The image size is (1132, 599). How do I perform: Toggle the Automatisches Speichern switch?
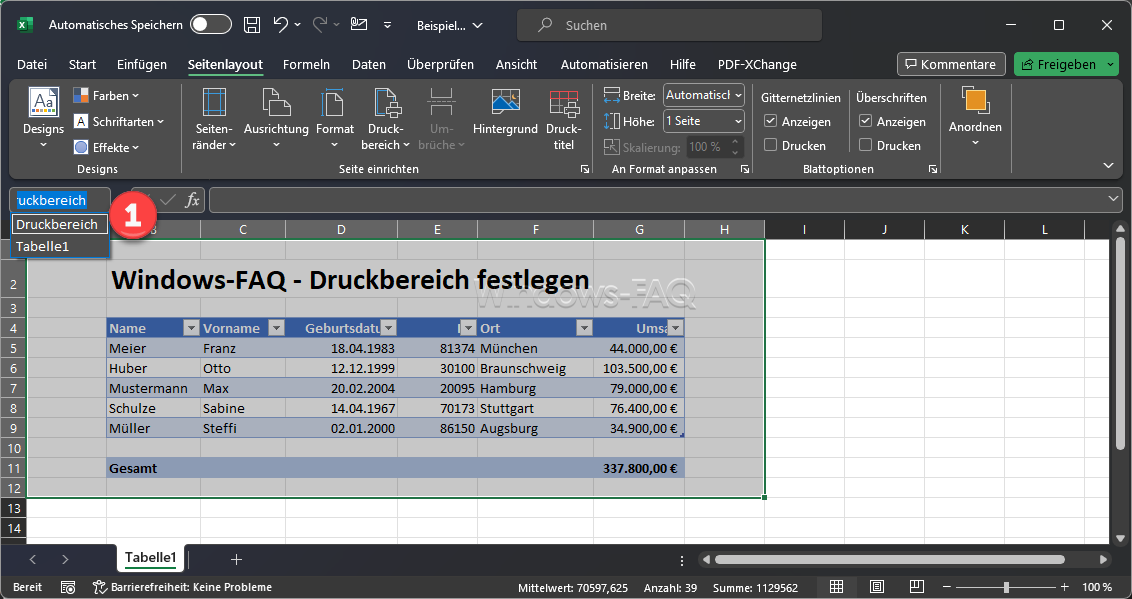pyautogui.click(x=210, y=25)
